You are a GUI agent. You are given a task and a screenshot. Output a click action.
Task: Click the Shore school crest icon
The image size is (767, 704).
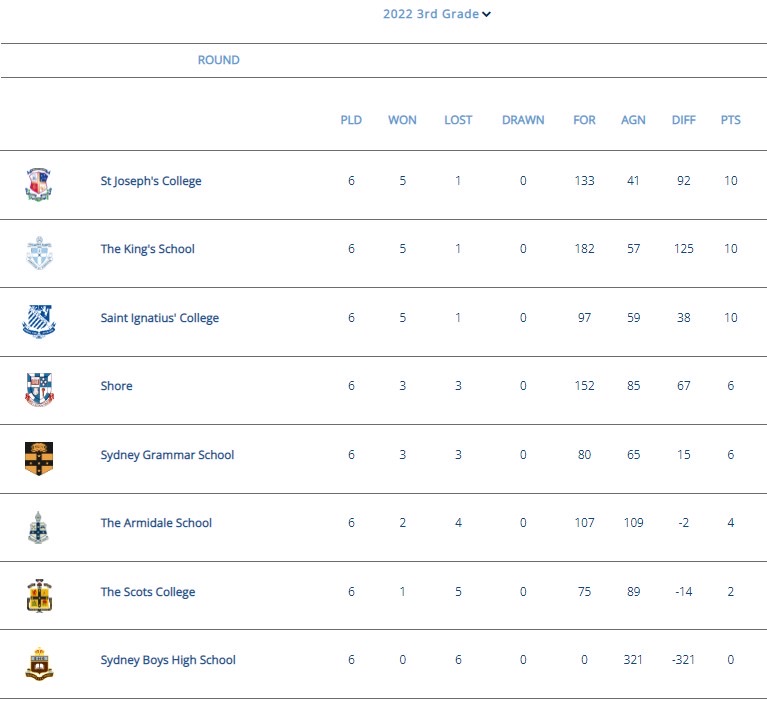pos(39,390)
